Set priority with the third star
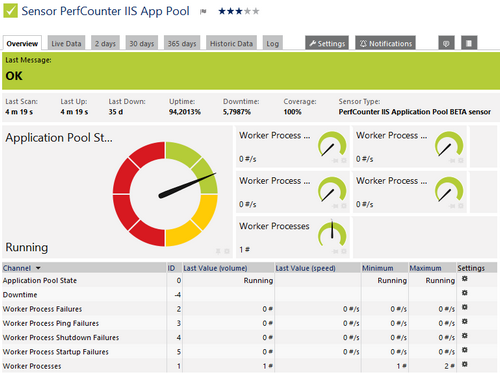The image size is (500, 374). click(239, 11)
